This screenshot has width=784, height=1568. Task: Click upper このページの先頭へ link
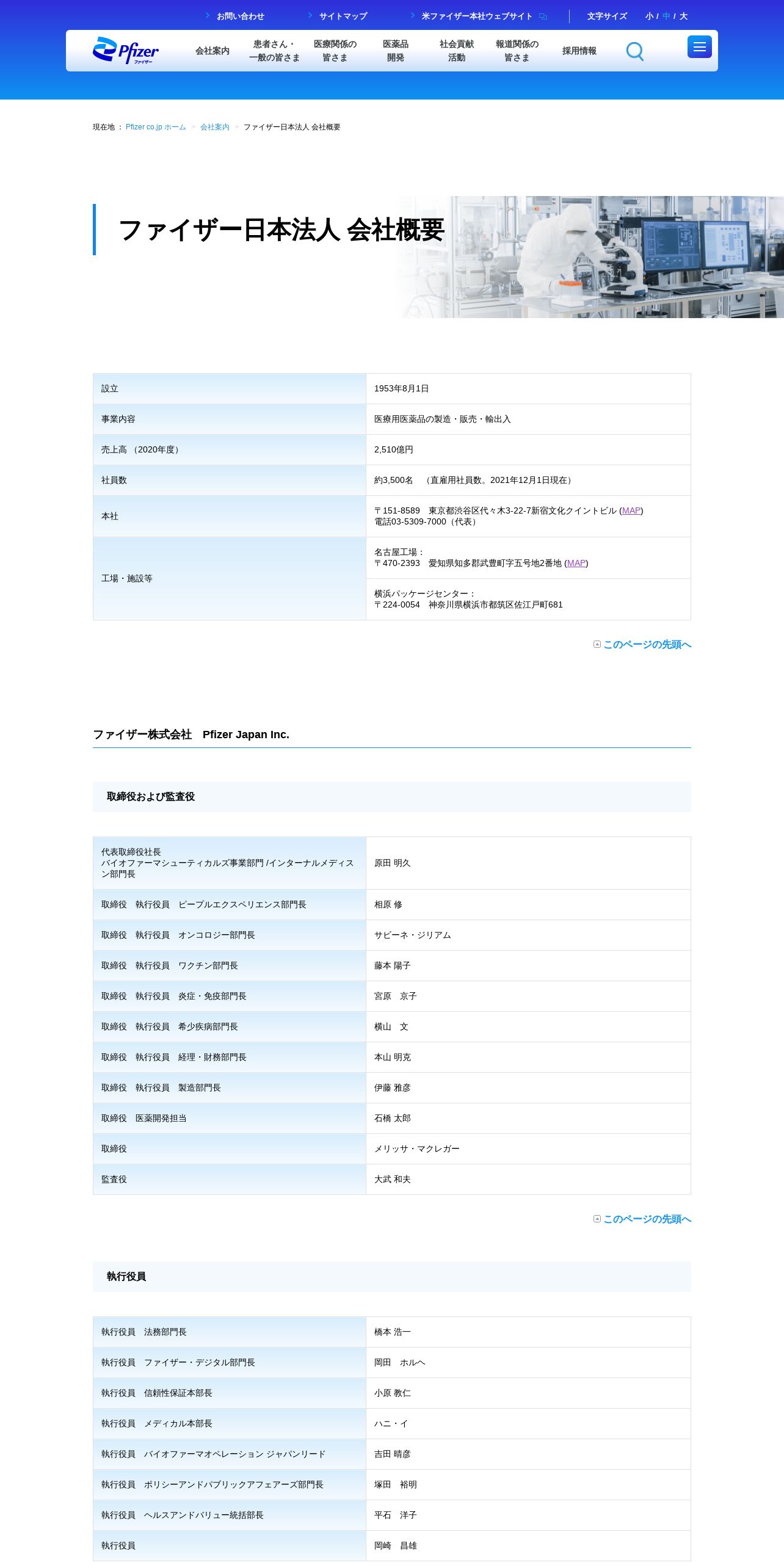(x=647, y=644)
